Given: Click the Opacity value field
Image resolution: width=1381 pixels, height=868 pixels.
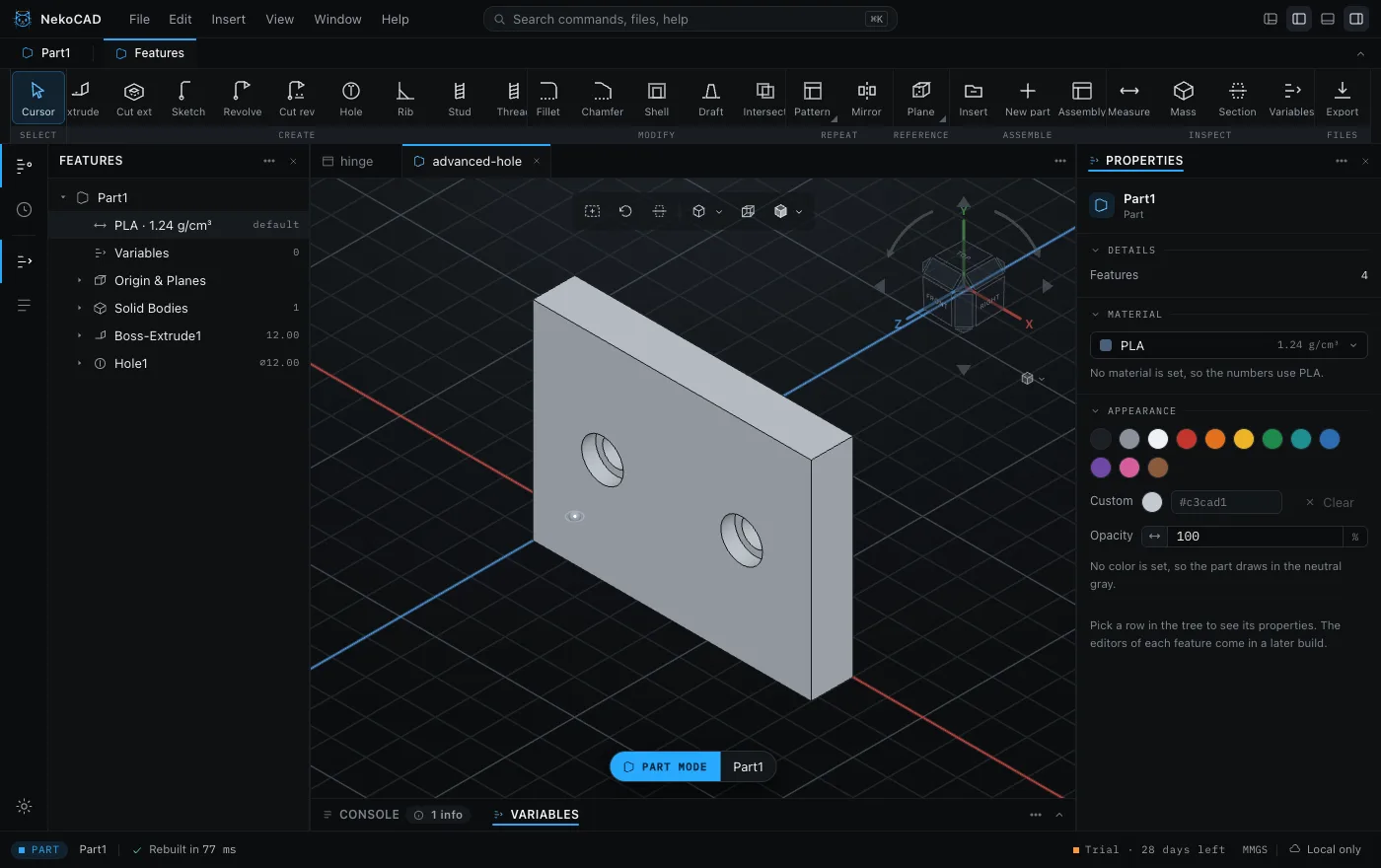Looking at the screenshot, I should (1255, 537).
